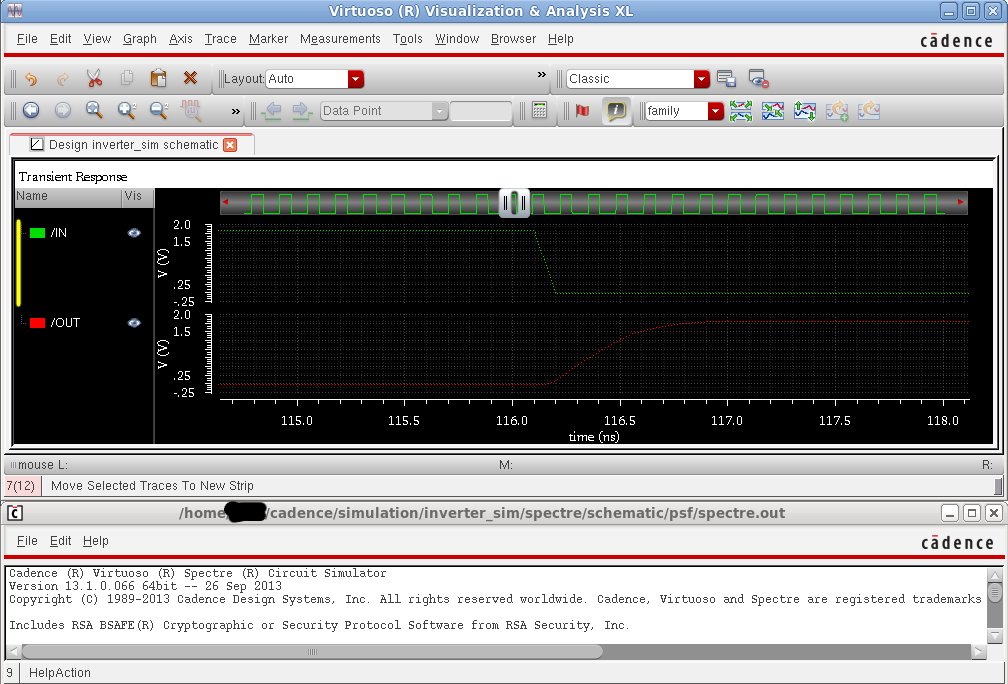
Task: Open the Axis menu
Action: point(181,39)
